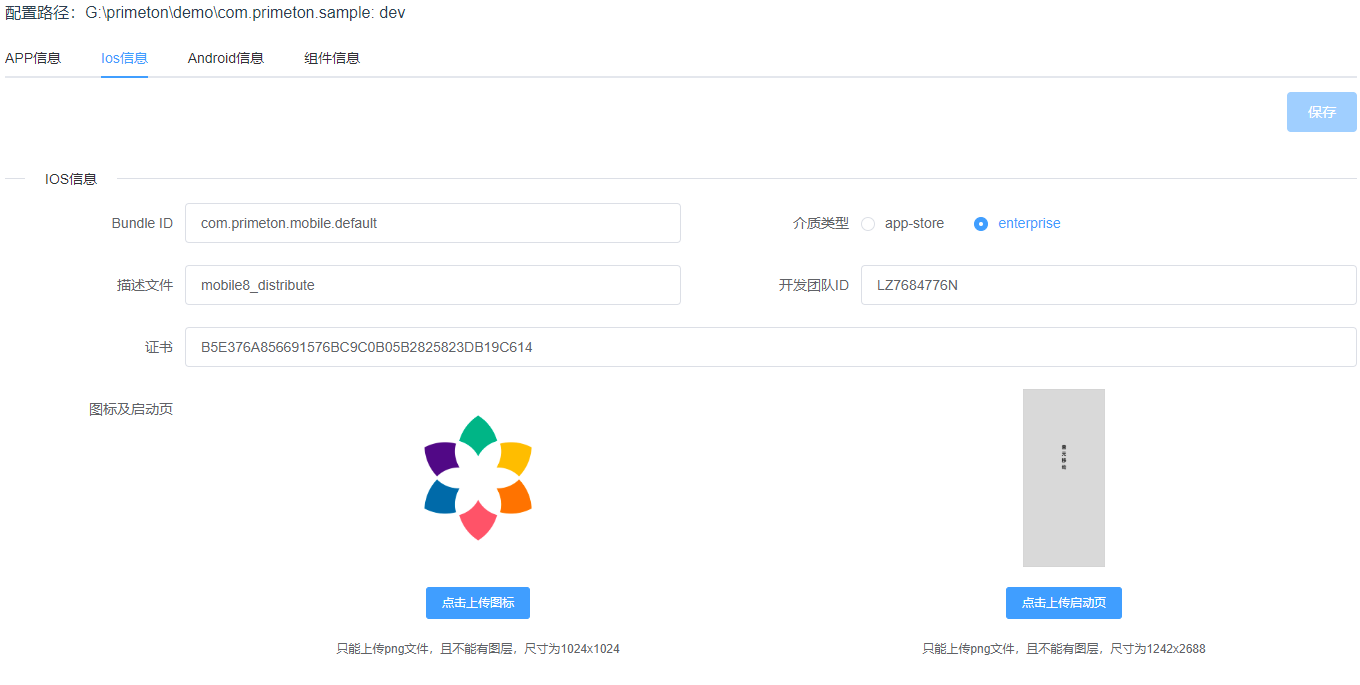
Task: Click the IOS信息 section header
Action: point(71,179)
